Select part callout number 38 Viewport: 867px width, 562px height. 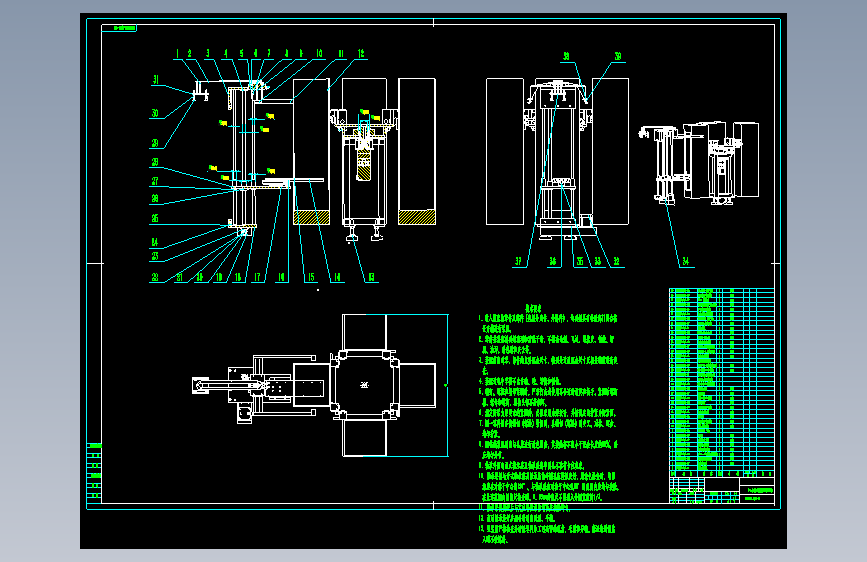[x=566, y=56]
